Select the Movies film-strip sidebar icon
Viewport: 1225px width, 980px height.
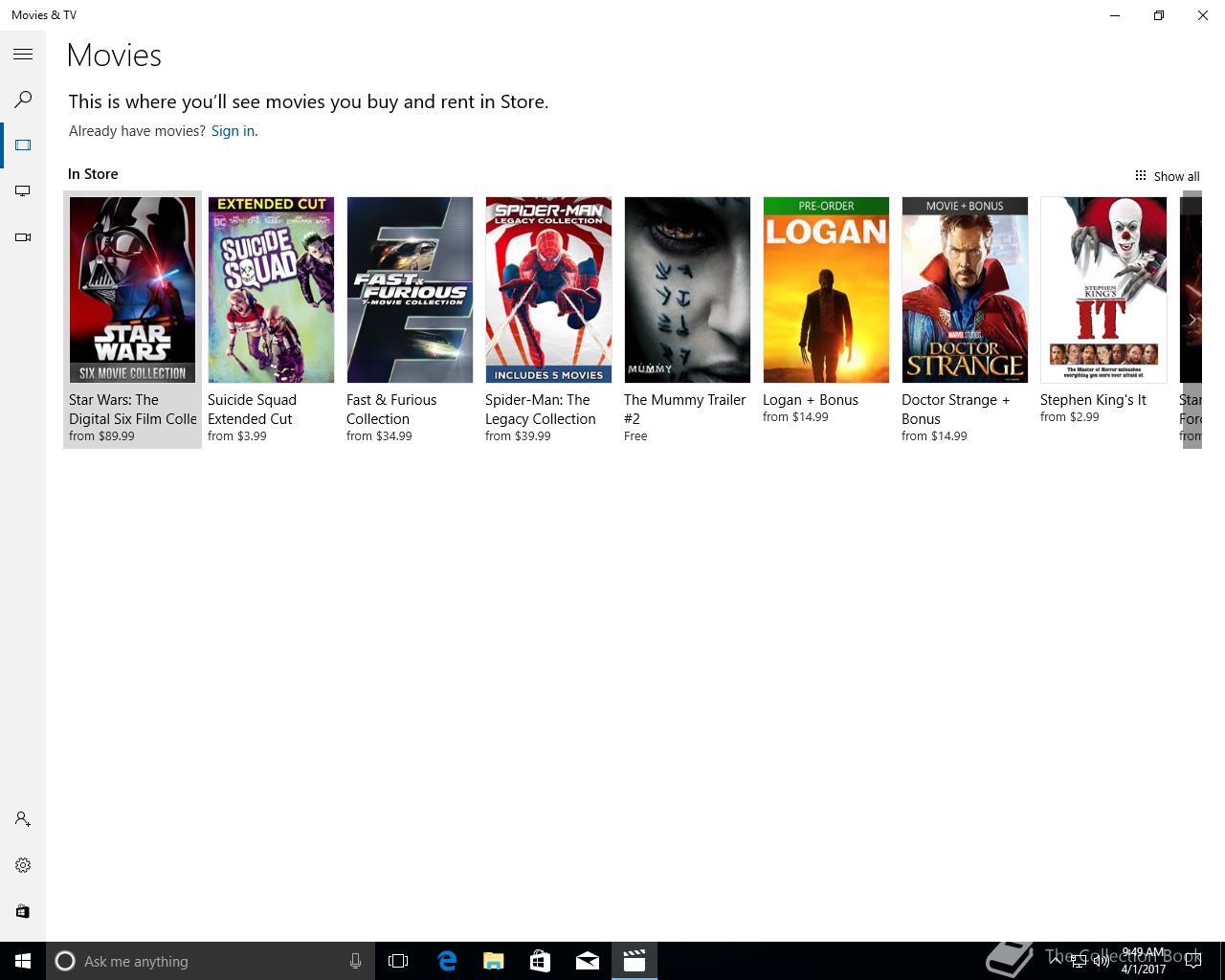pos(23,145)
